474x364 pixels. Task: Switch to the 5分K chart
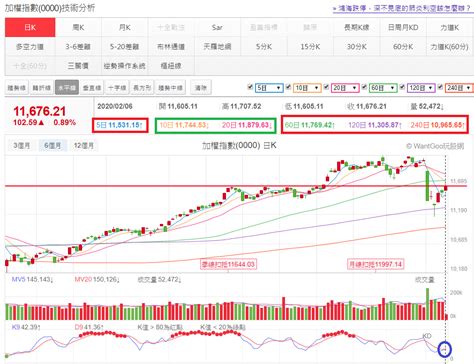[x=264, y=47]
